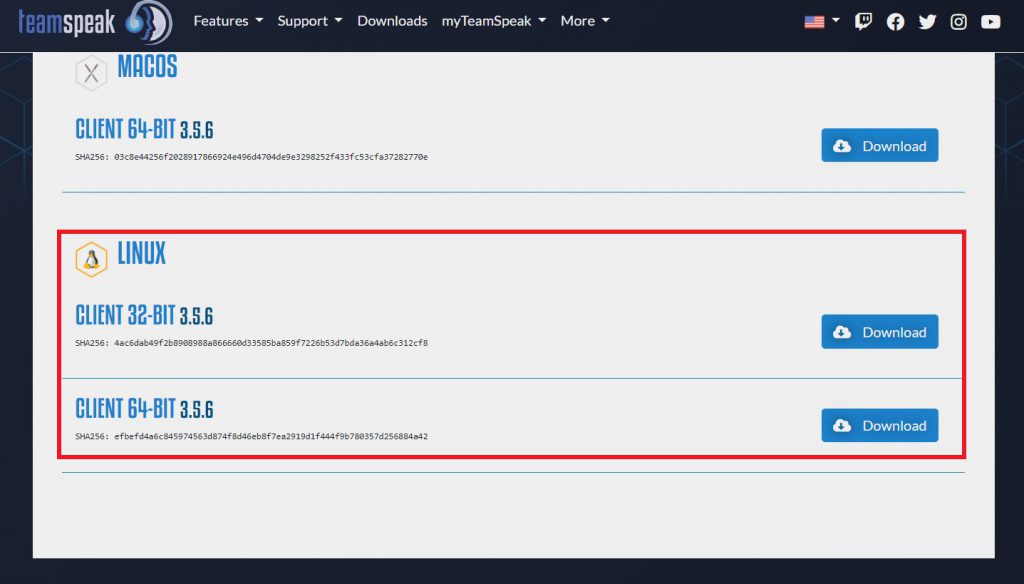Screen dimensions: 1024x584
Task: Open the Features dropdown
Action: click(228, 20)
